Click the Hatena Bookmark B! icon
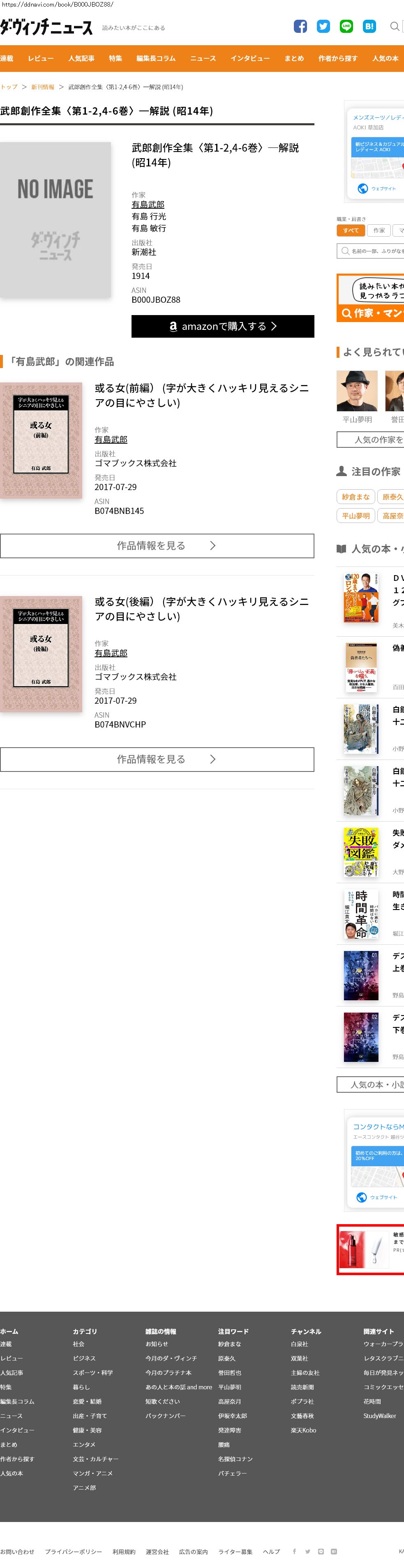 [369, 26]
